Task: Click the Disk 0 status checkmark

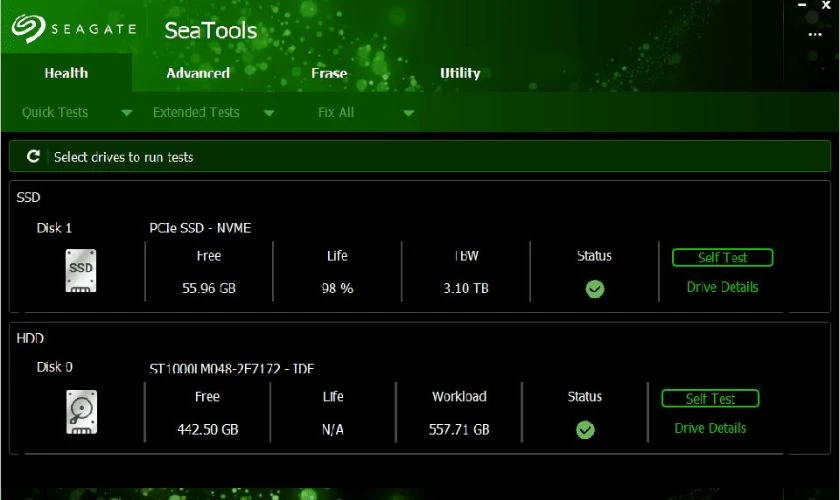Action: tap(585, 430)
